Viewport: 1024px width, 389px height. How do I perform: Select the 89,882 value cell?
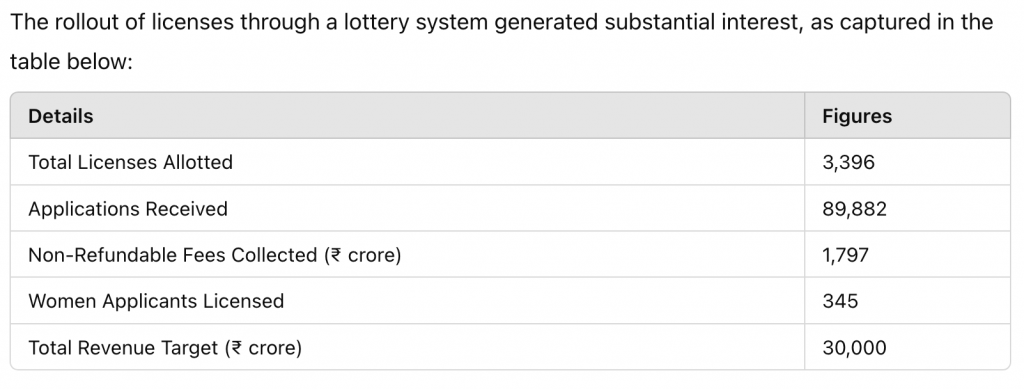point(907,208)
